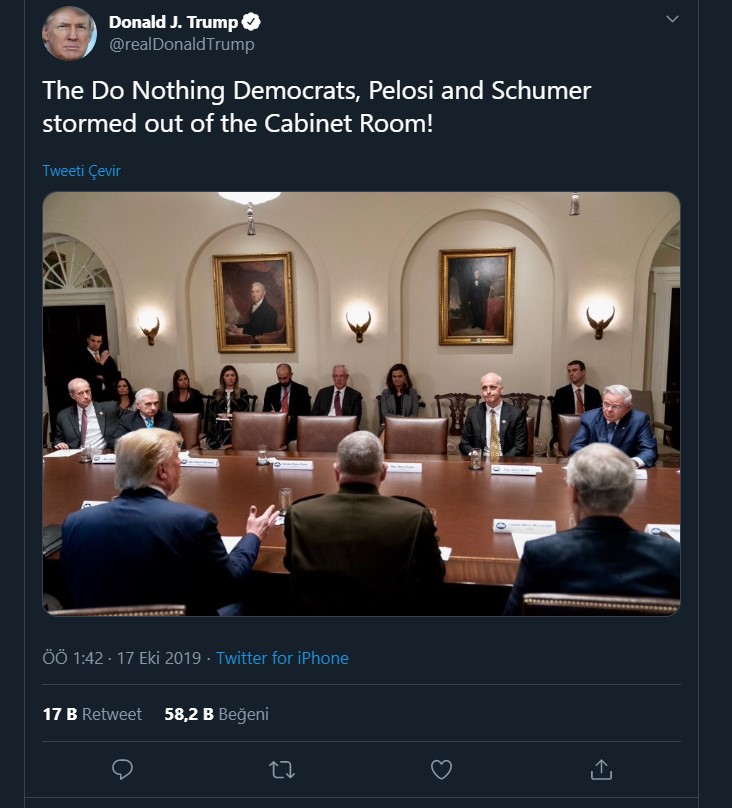Translate tweet via Tweeti Çevir

(x=81, y=171)
